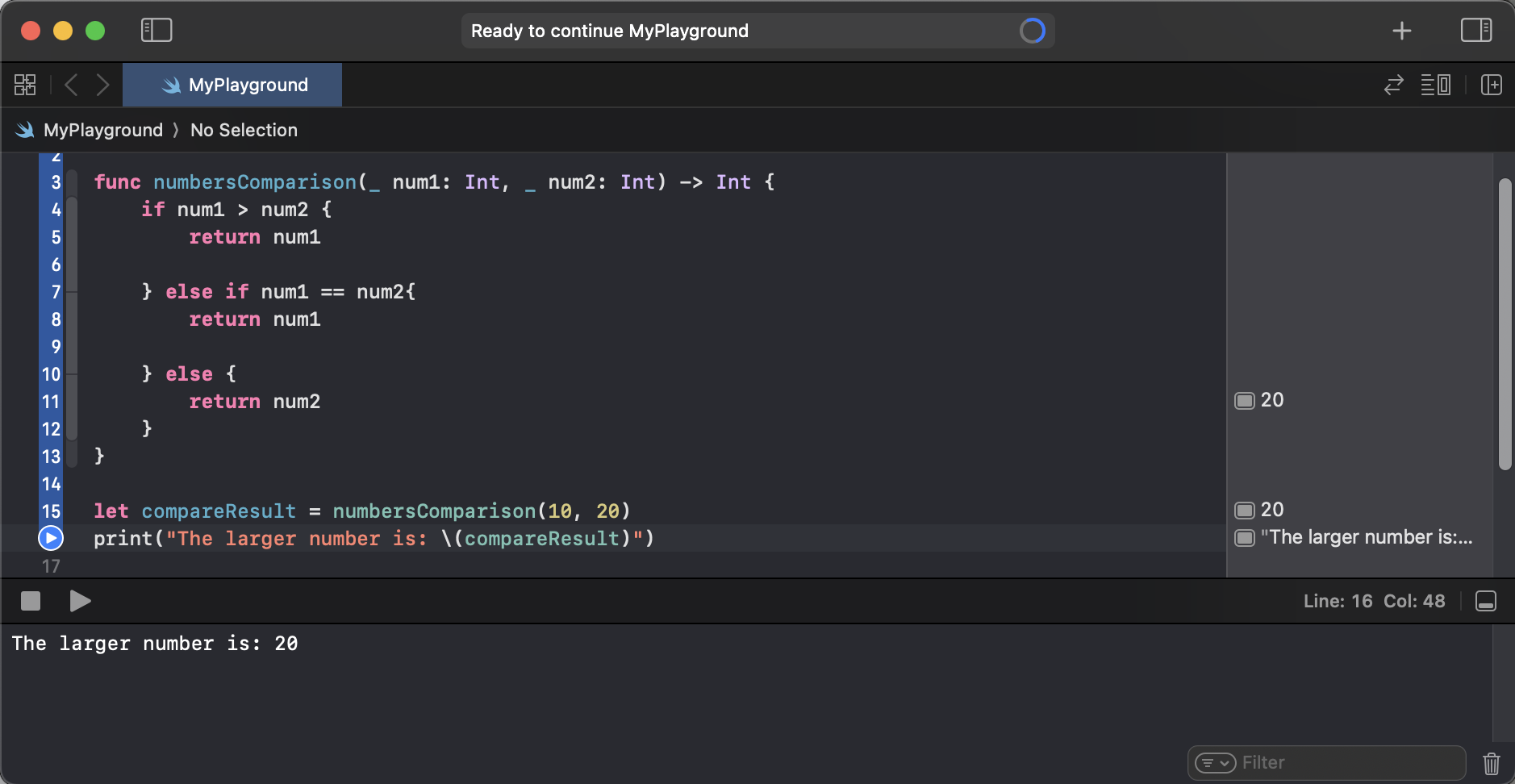Go forward with the right chevron
1515x784 pixels.
point(102,85)
